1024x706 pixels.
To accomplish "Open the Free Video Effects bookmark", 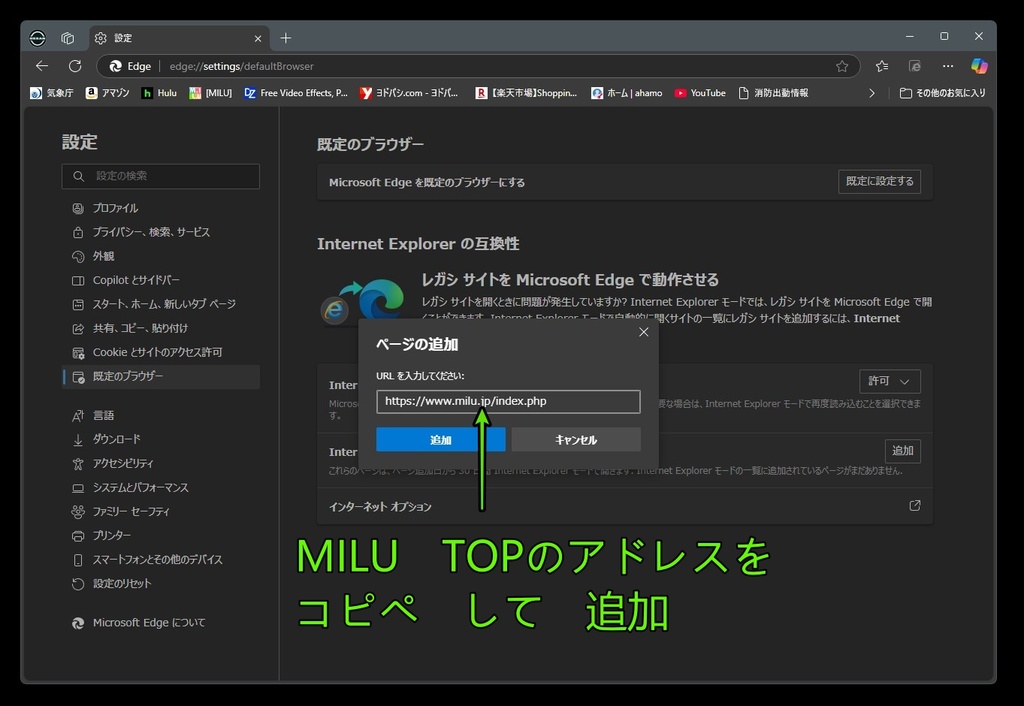I will (296, 93).
